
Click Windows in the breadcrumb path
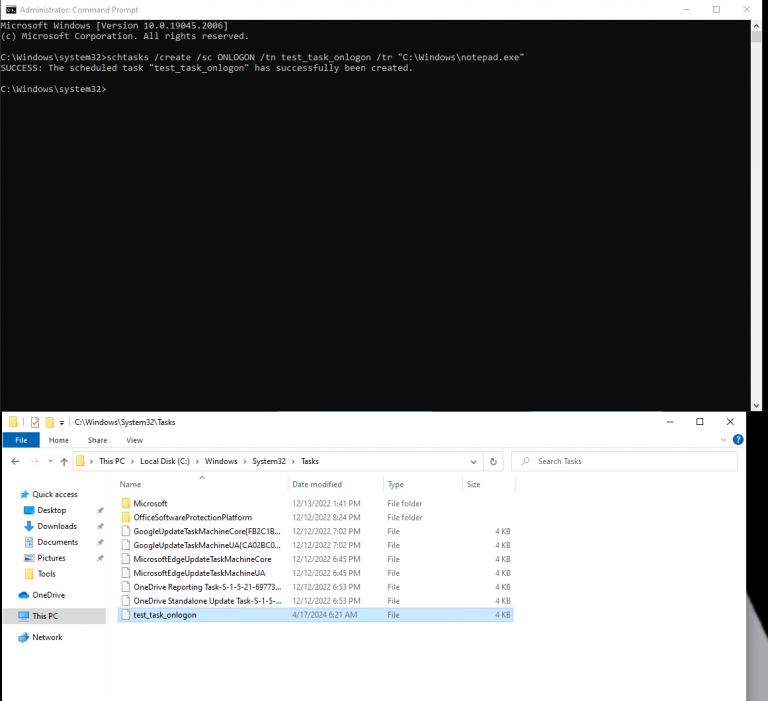point(221,461)
